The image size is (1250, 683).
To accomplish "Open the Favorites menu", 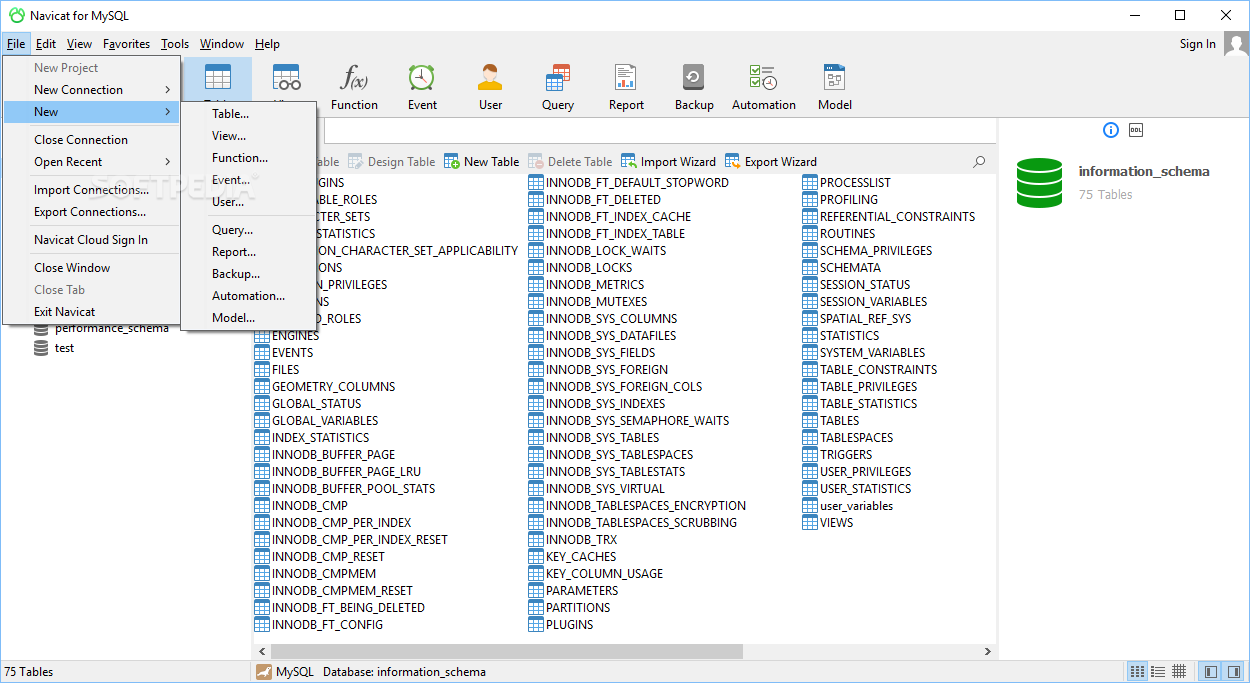I will [x=127, y=44].
